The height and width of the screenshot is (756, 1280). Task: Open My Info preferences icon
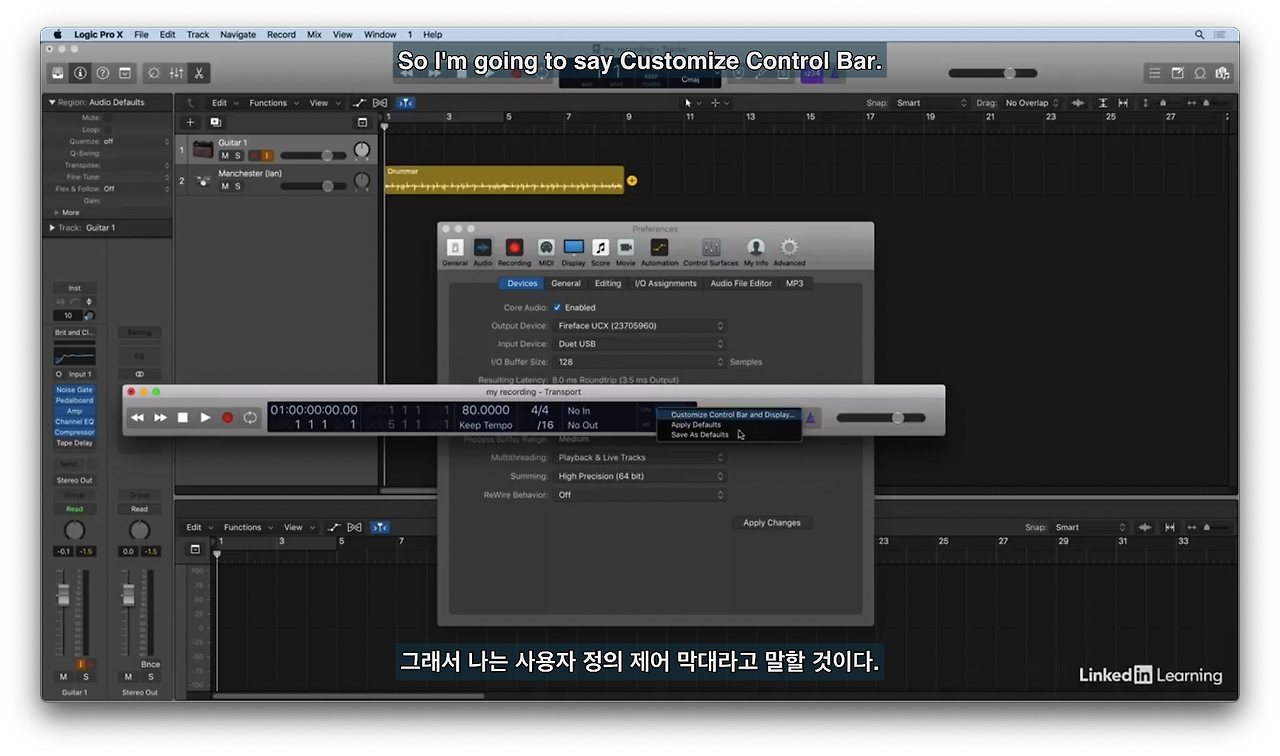[756, 251]
